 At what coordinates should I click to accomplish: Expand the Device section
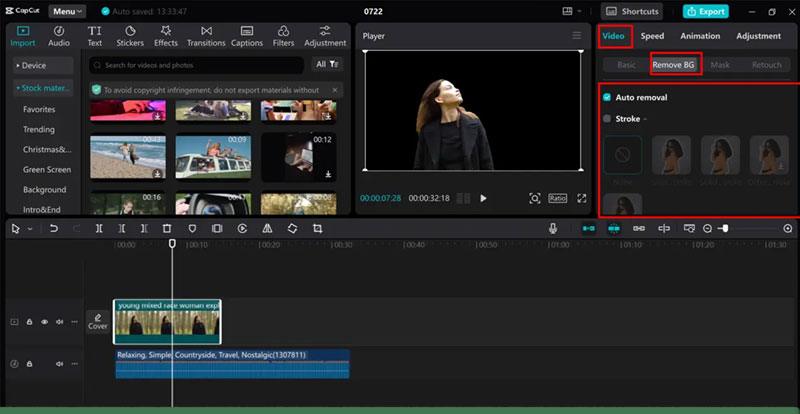43,65
